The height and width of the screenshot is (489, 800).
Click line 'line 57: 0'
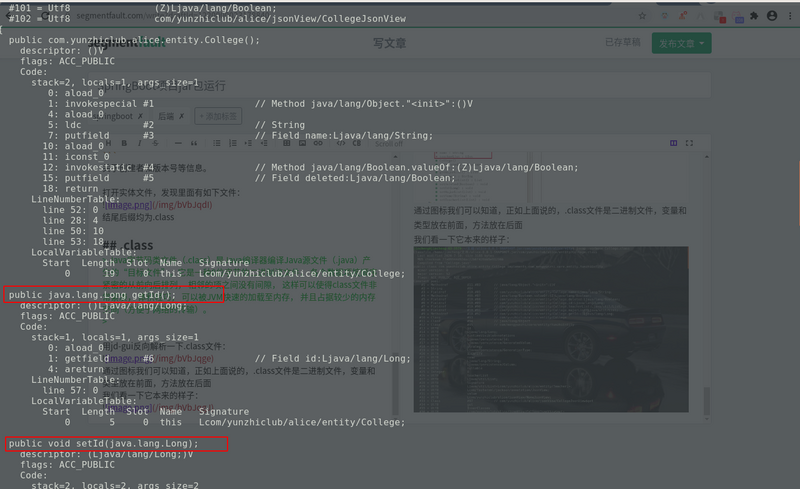[70, 390]
